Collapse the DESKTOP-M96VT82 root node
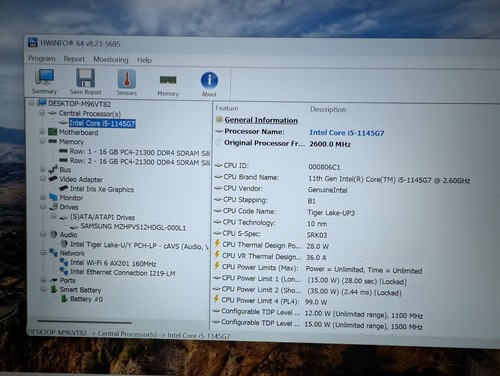The height and width of the screenshot is (376, 500). [x=32, y=103]
